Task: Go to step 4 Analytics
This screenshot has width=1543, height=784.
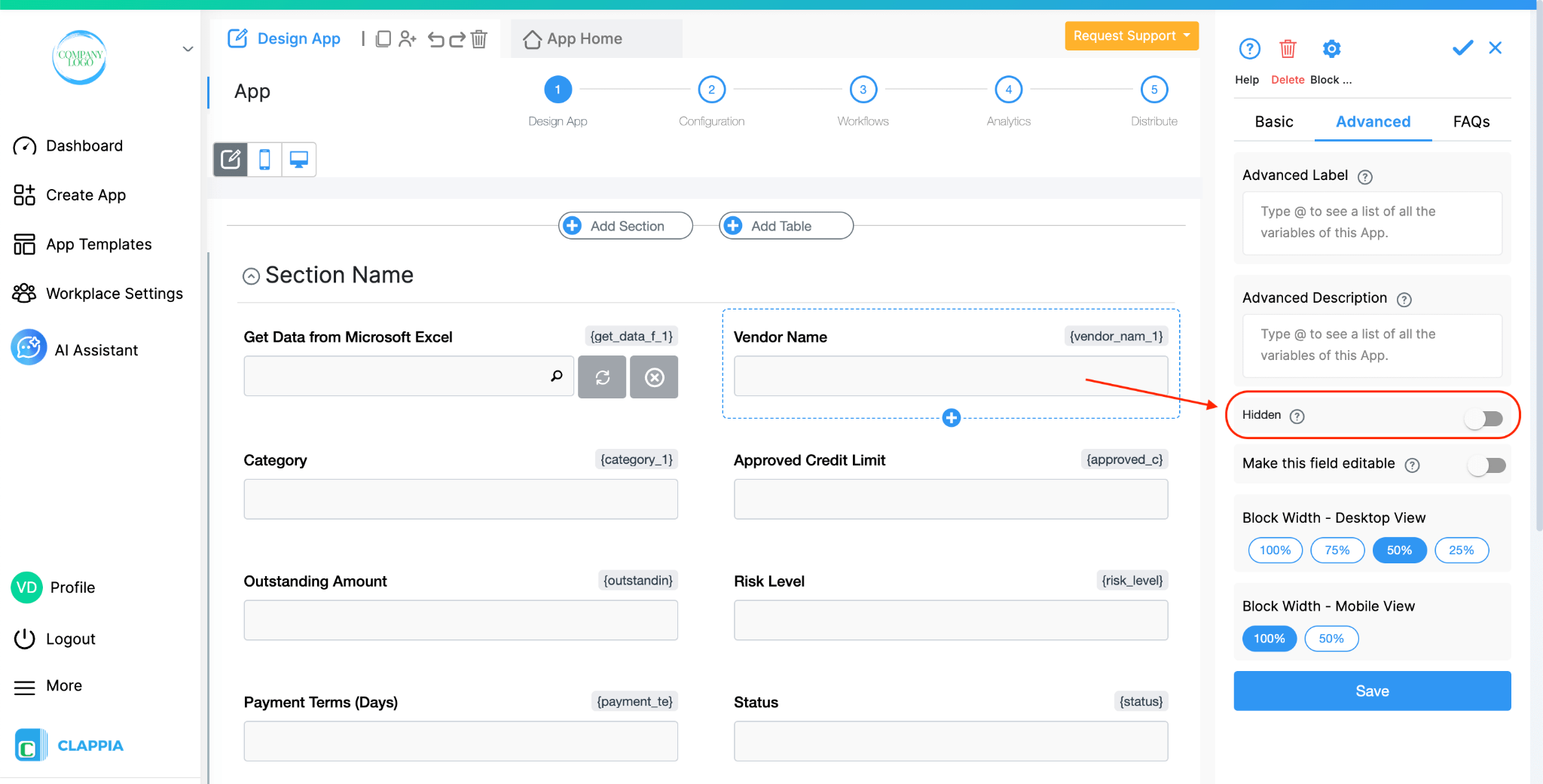Action: tap(1009, 90)
